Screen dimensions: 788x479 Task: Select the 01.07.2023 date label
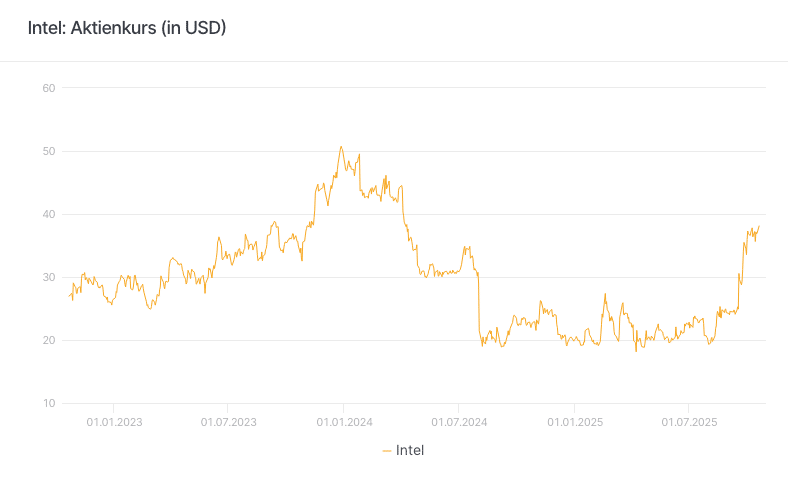pyautogui.click(x=228, y=422)
